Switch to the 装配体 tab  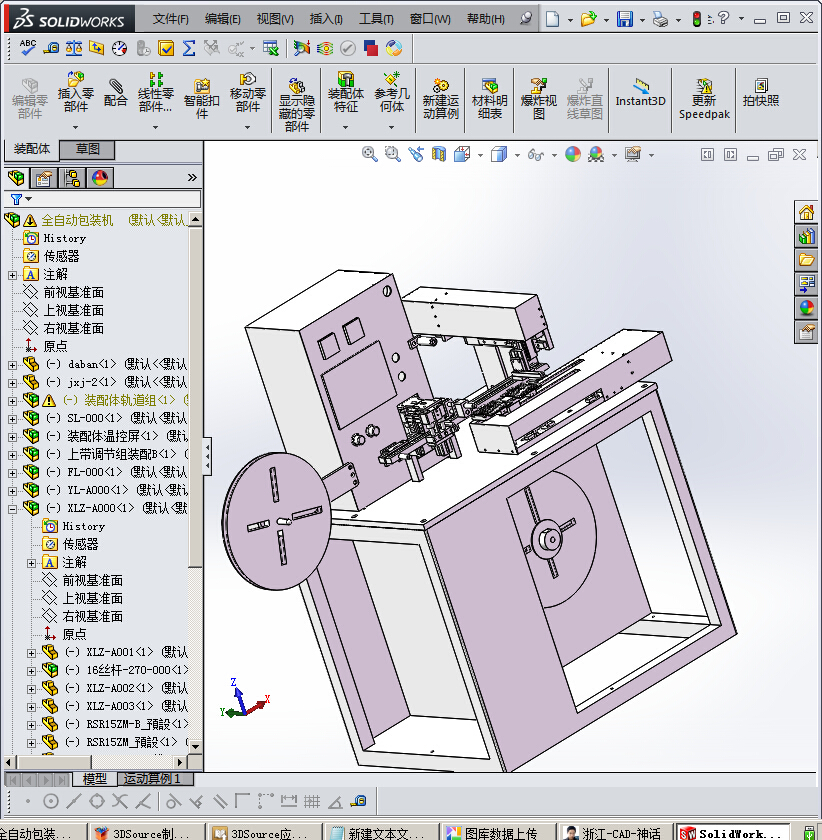[x=32, y=149]
